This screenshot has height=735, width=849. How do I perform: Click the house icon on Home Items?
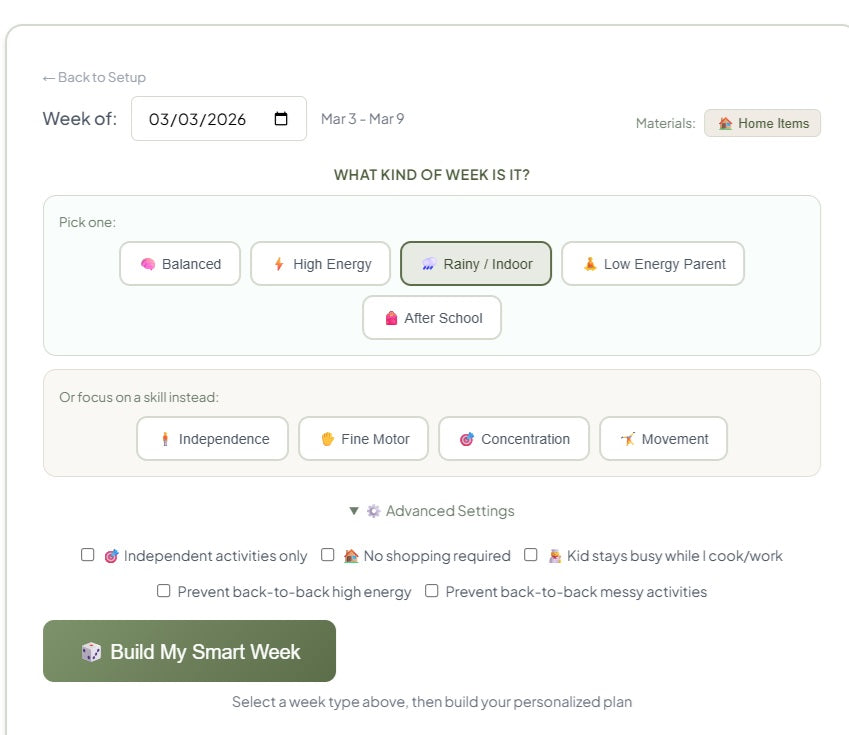(x=725, y=124)
